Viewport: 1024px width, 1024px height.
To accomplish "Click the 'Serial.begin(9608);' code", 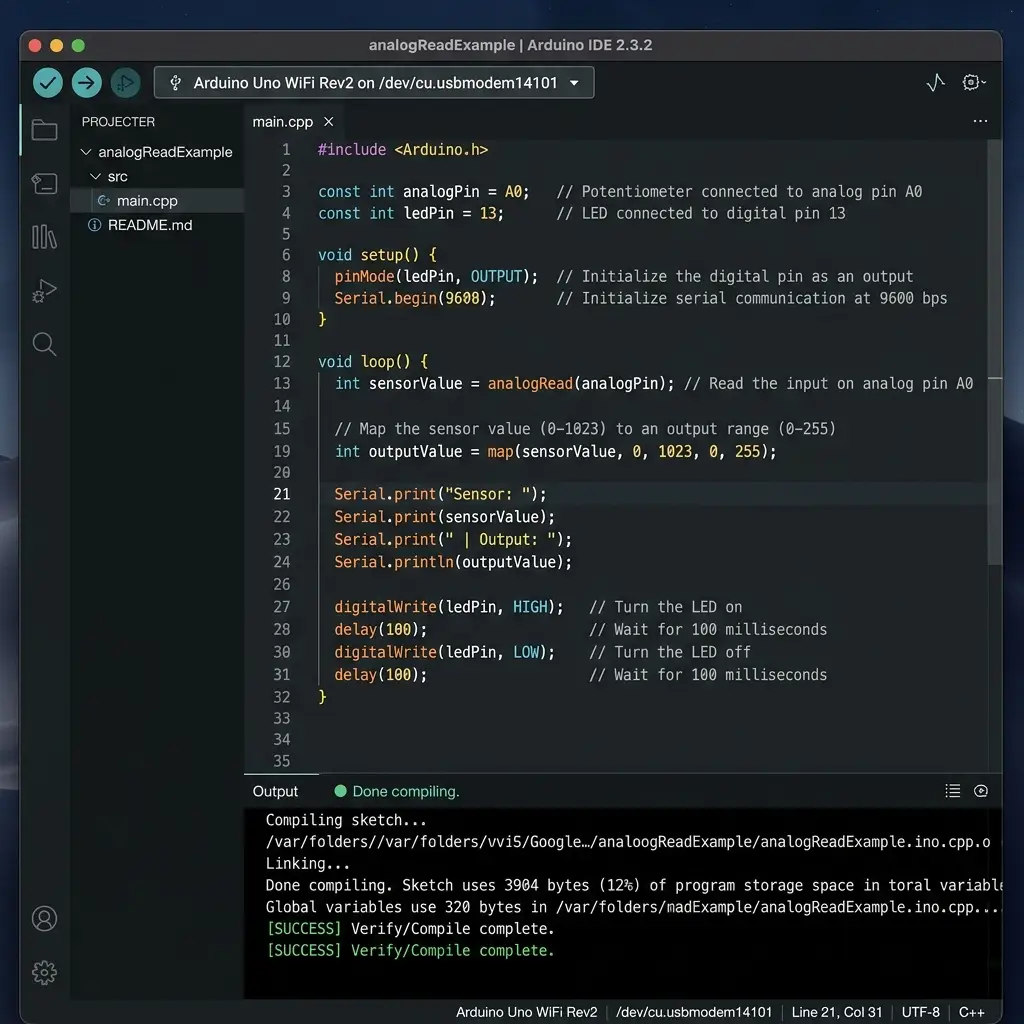I will (415, 298).
